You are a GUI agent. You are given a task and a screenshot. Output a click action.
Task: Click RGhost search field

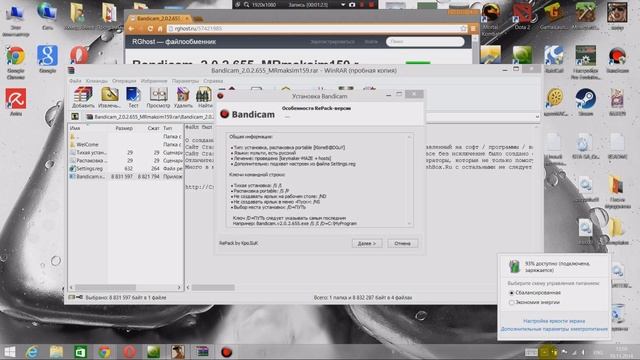pos(425,42)
